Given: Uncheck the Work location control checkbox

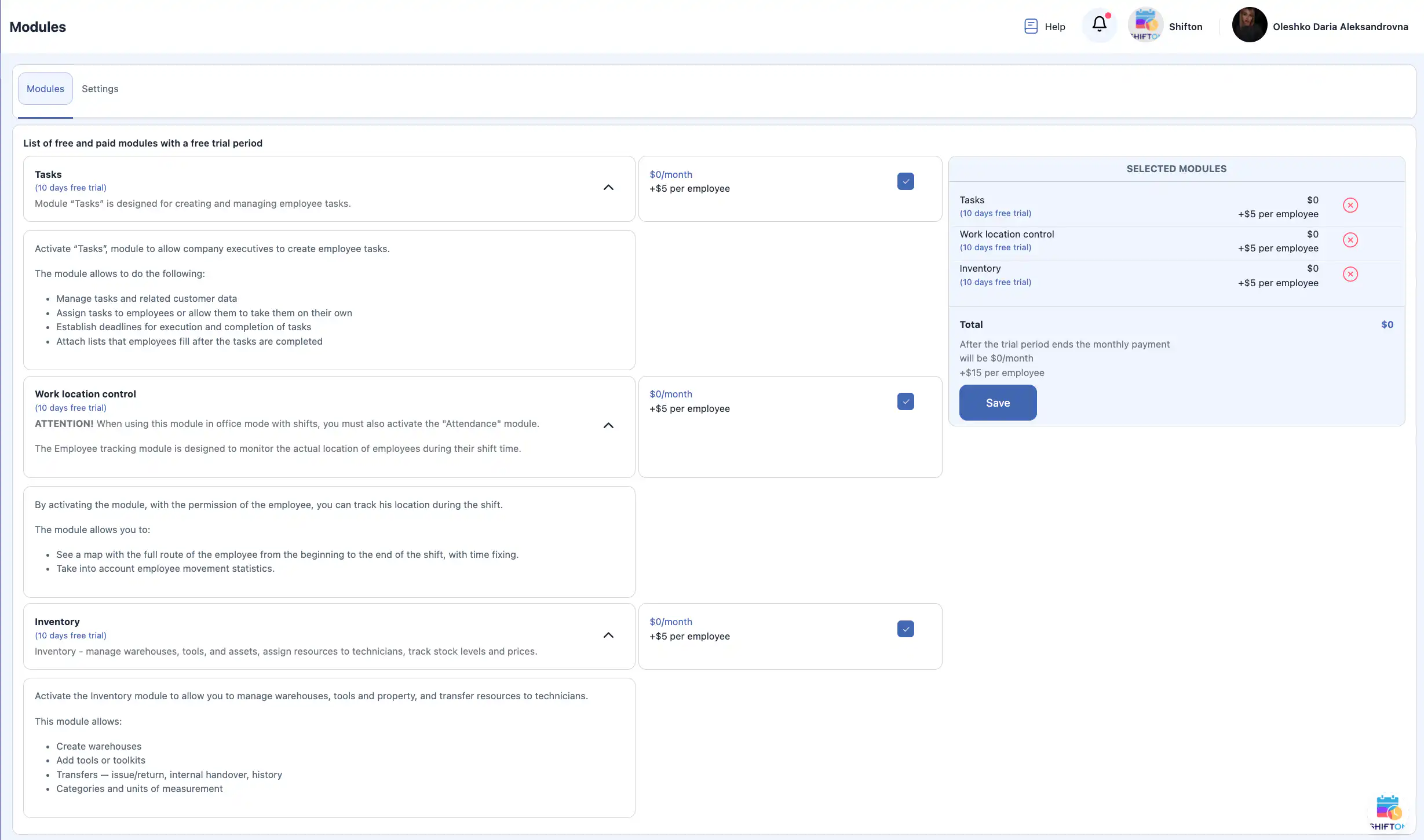Looking at the screenshot, I should (905, 401).
